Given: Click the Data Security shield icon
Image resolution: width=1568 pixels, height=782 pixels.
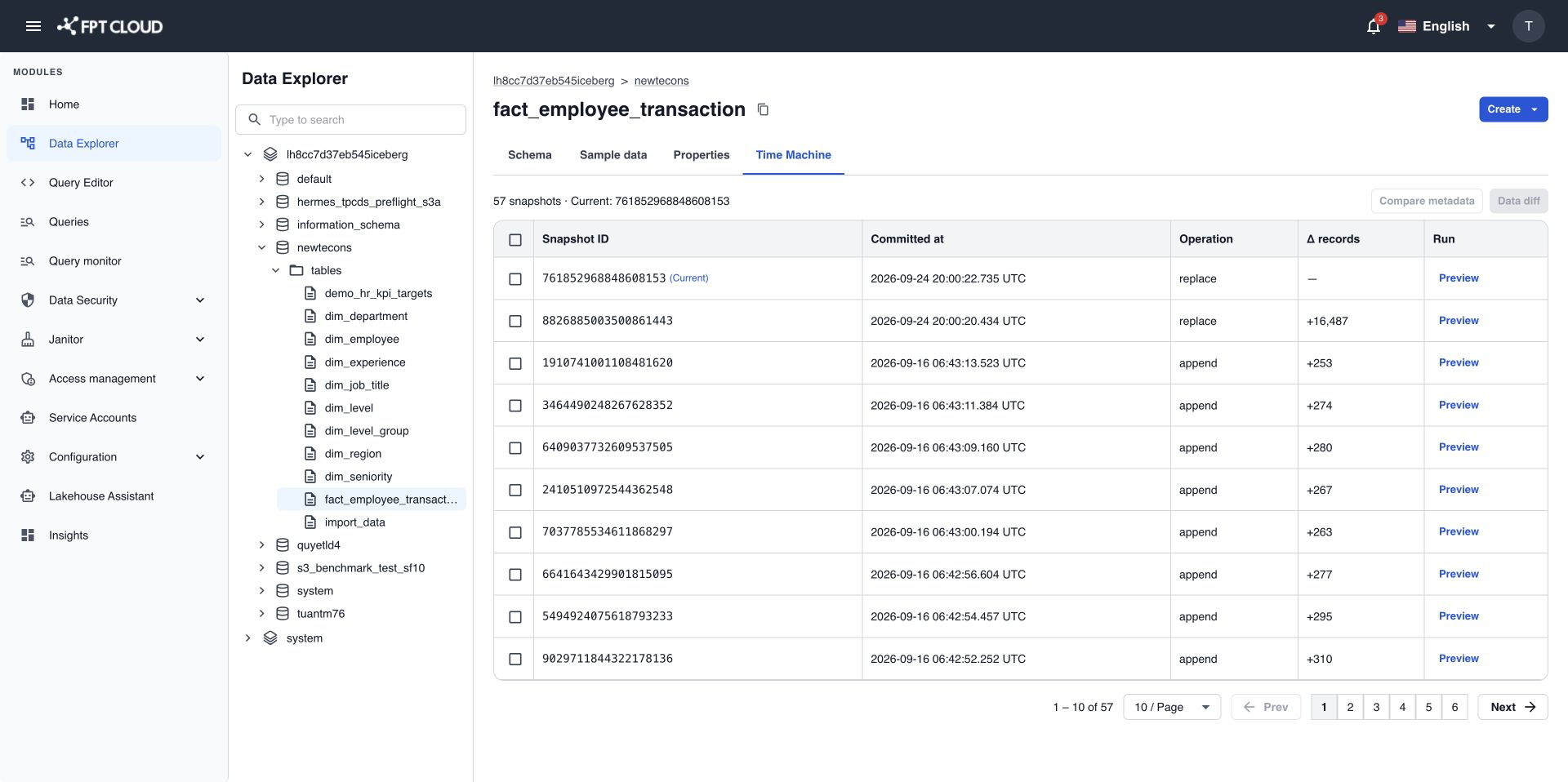Looking at the screenshot, I should (x=28, y=300).
